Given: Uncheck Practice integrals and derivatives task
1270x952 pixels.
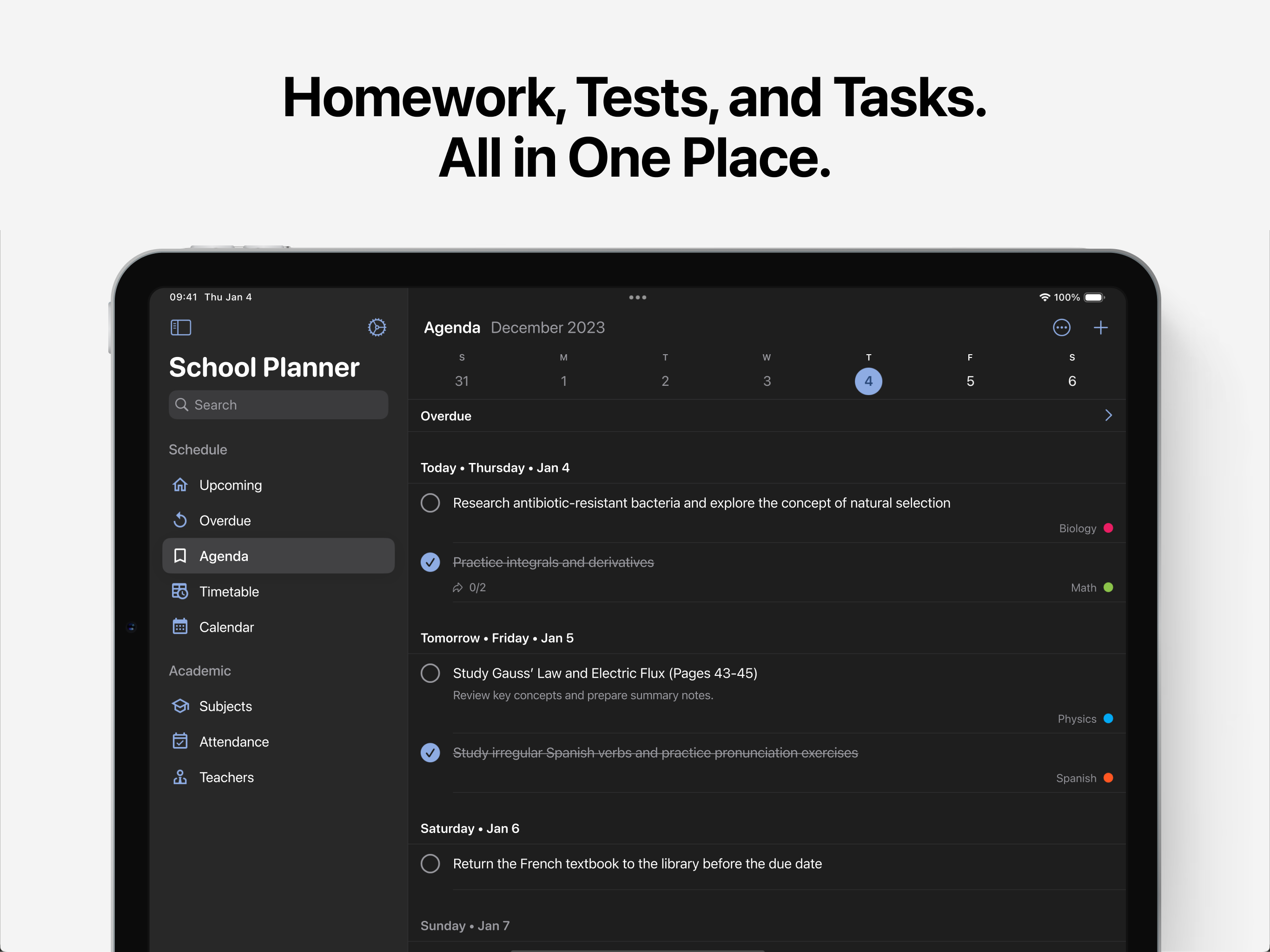Looking at the screenshot, I should [430, 562].
